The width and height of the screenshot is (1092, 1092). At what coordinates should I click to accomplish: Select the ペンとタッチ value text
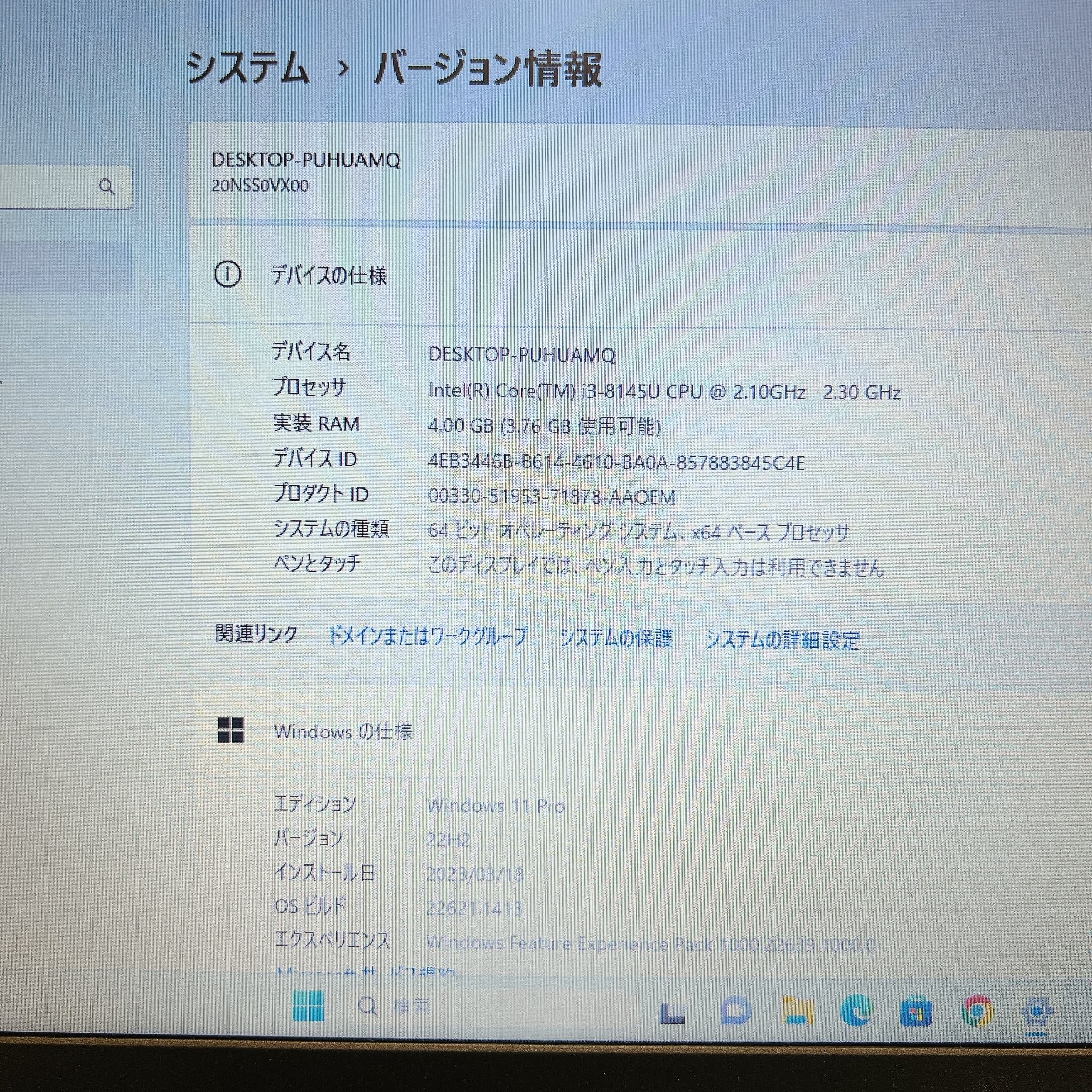pyautogui.click(x=655, y=566)
